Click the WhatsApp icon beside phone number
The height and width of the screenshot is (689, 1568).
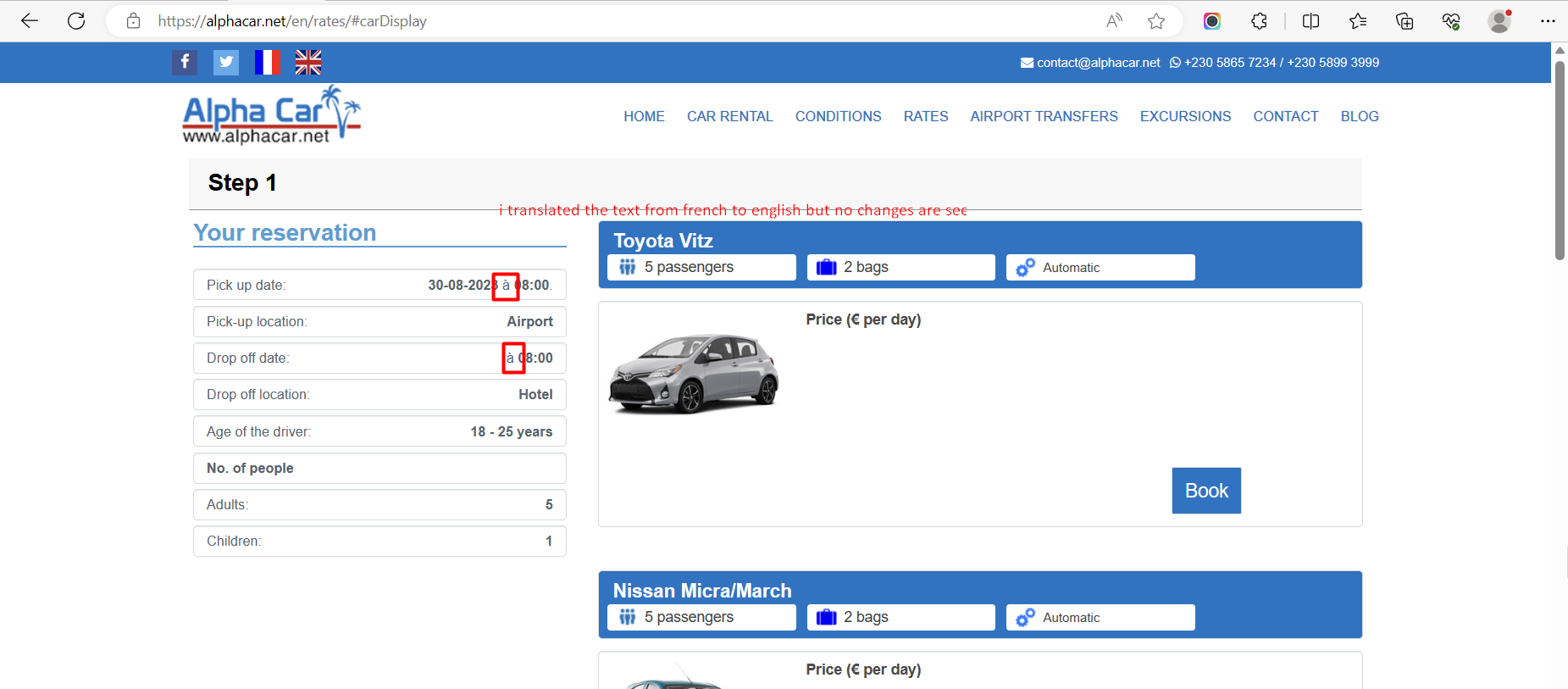point(1175,63)
